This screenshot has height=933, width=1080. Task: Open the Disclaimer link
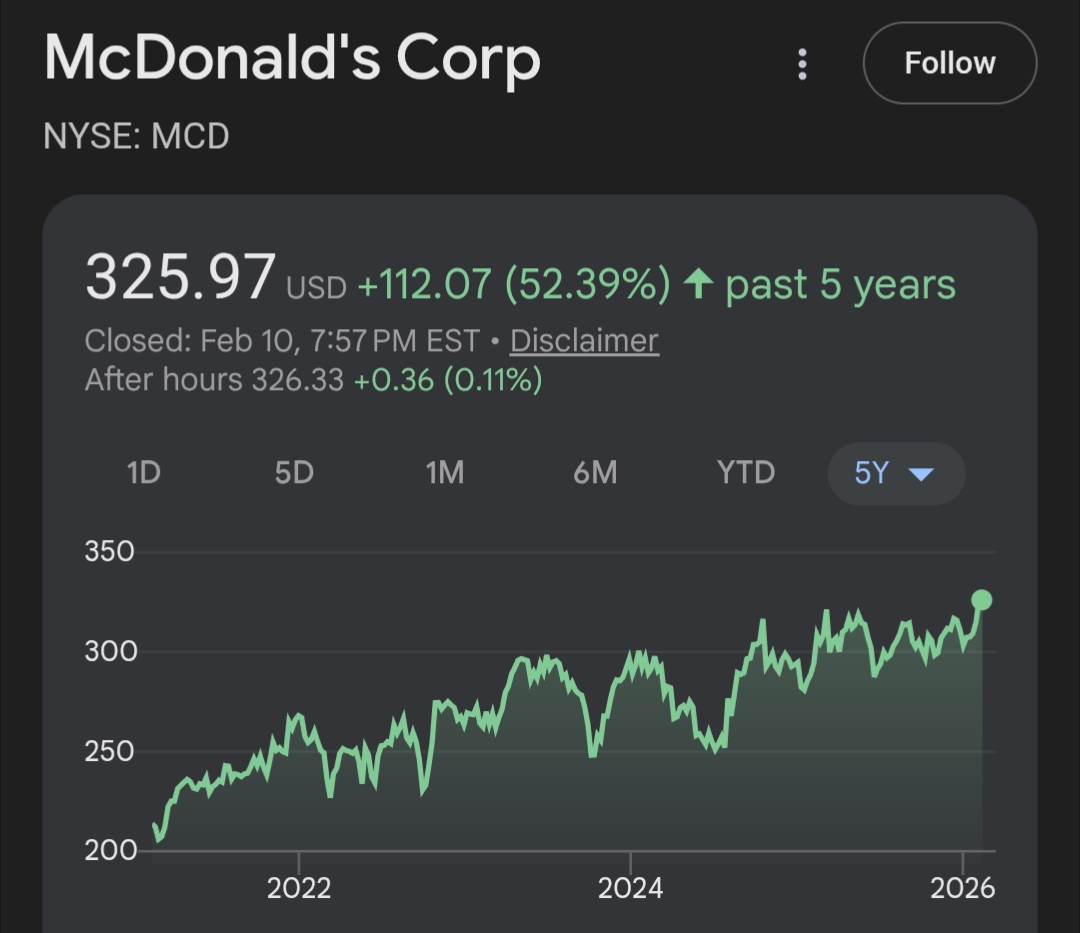584,341
